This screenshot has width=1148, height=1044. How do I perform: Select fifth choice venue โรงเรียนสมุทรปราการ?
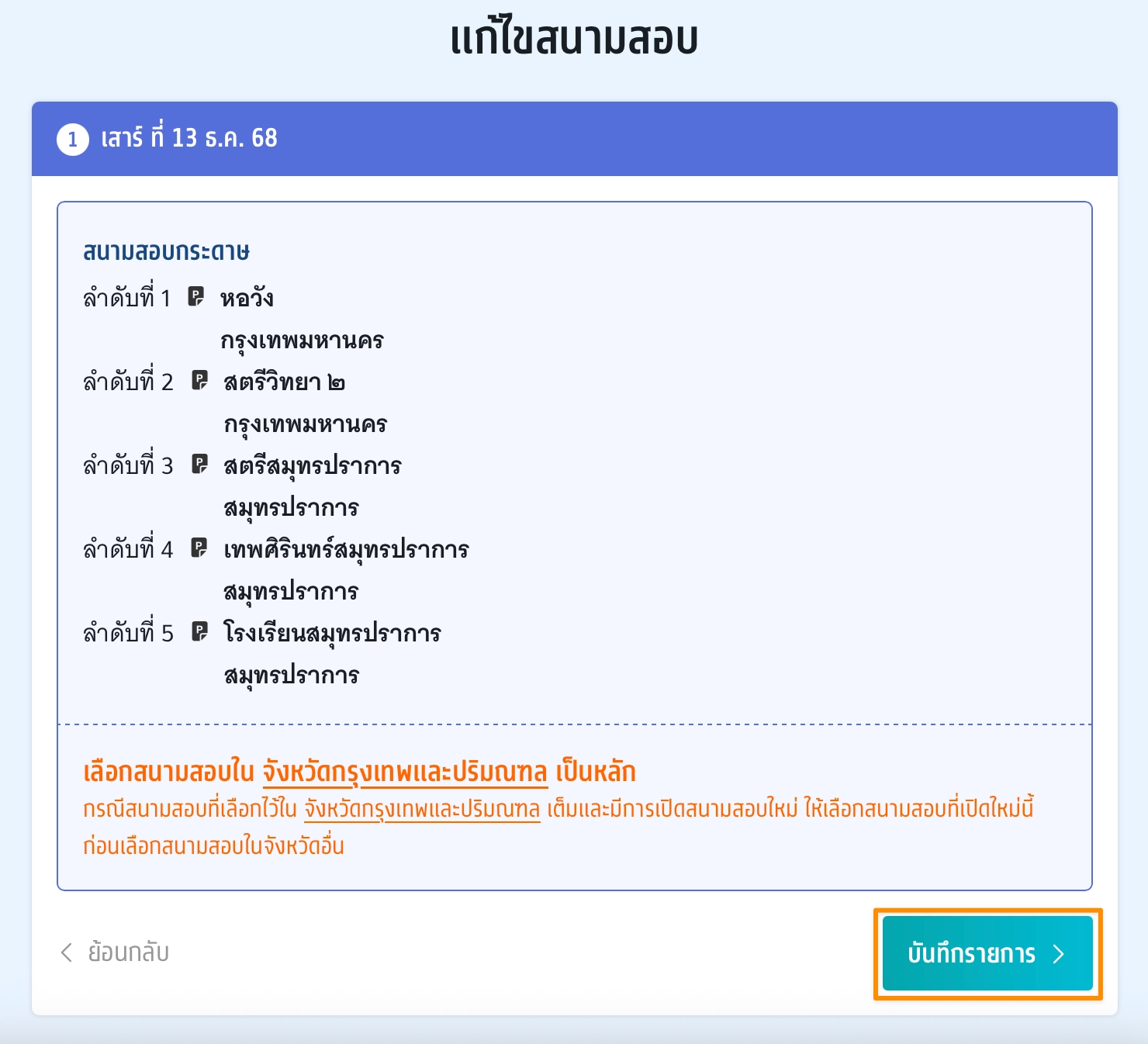(x=332, y=634)
